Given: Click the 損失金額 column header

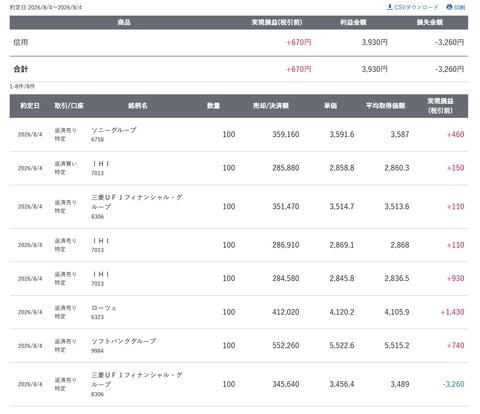Looking at the screenshot, I should tap(430, 22).
